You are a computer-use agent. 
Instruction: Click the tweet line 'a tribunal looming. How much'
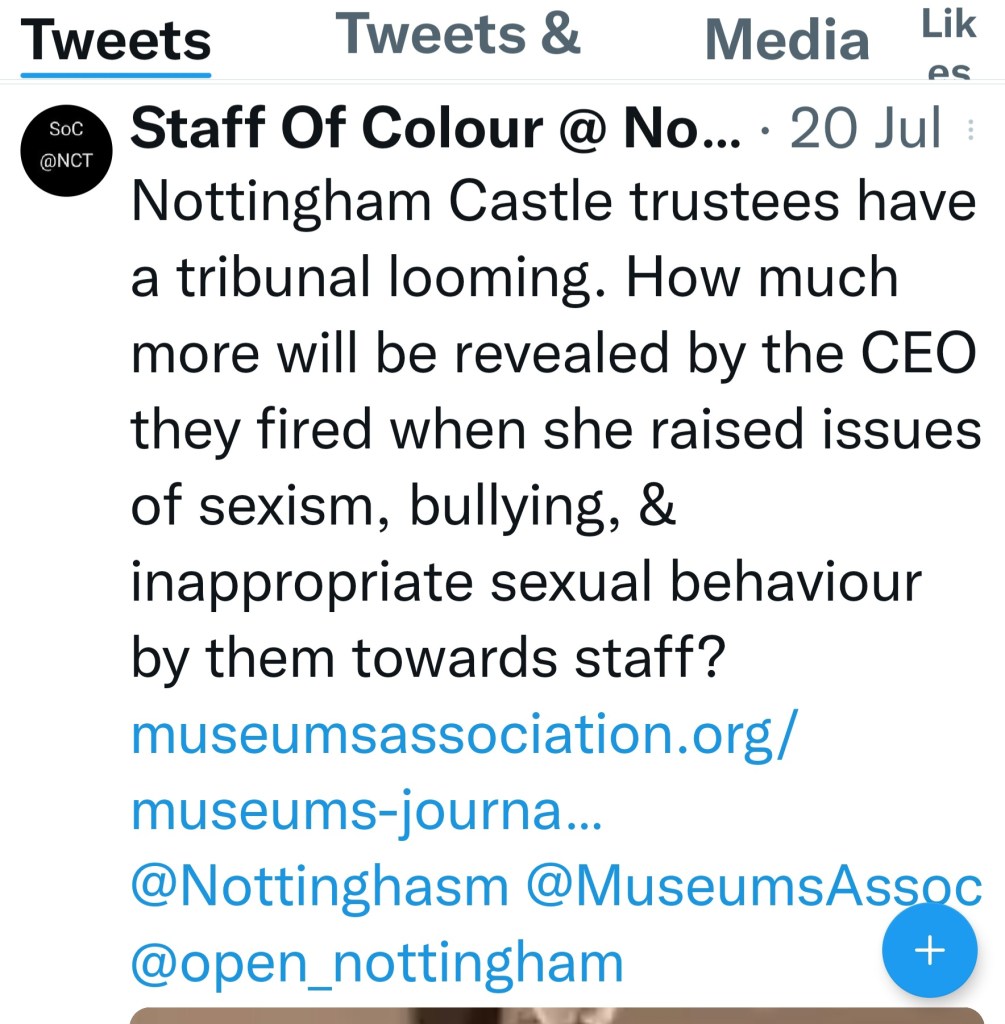click(514, 278)
